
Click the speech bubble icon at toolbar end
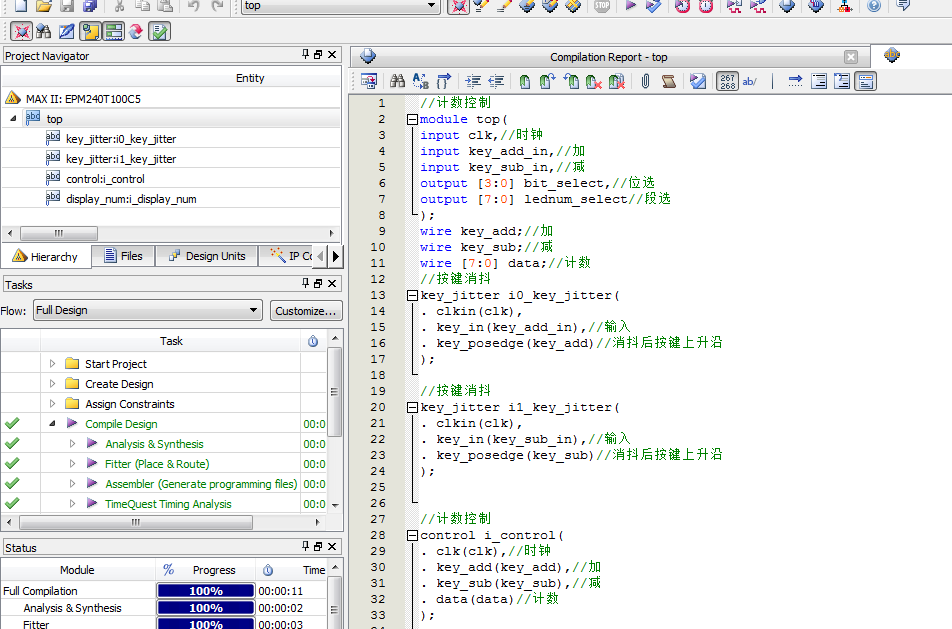903,5
